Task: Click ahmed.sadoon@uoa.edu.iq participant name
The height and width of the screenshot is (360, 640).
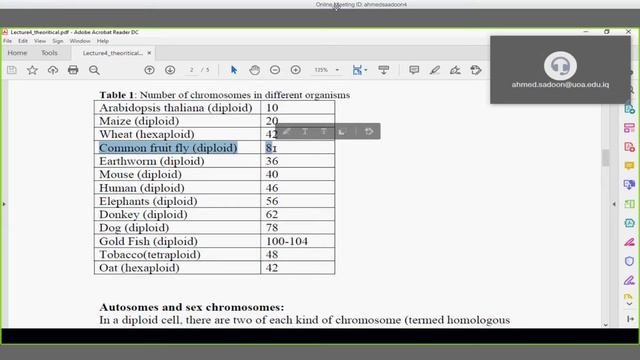Action: coord(560,85)
